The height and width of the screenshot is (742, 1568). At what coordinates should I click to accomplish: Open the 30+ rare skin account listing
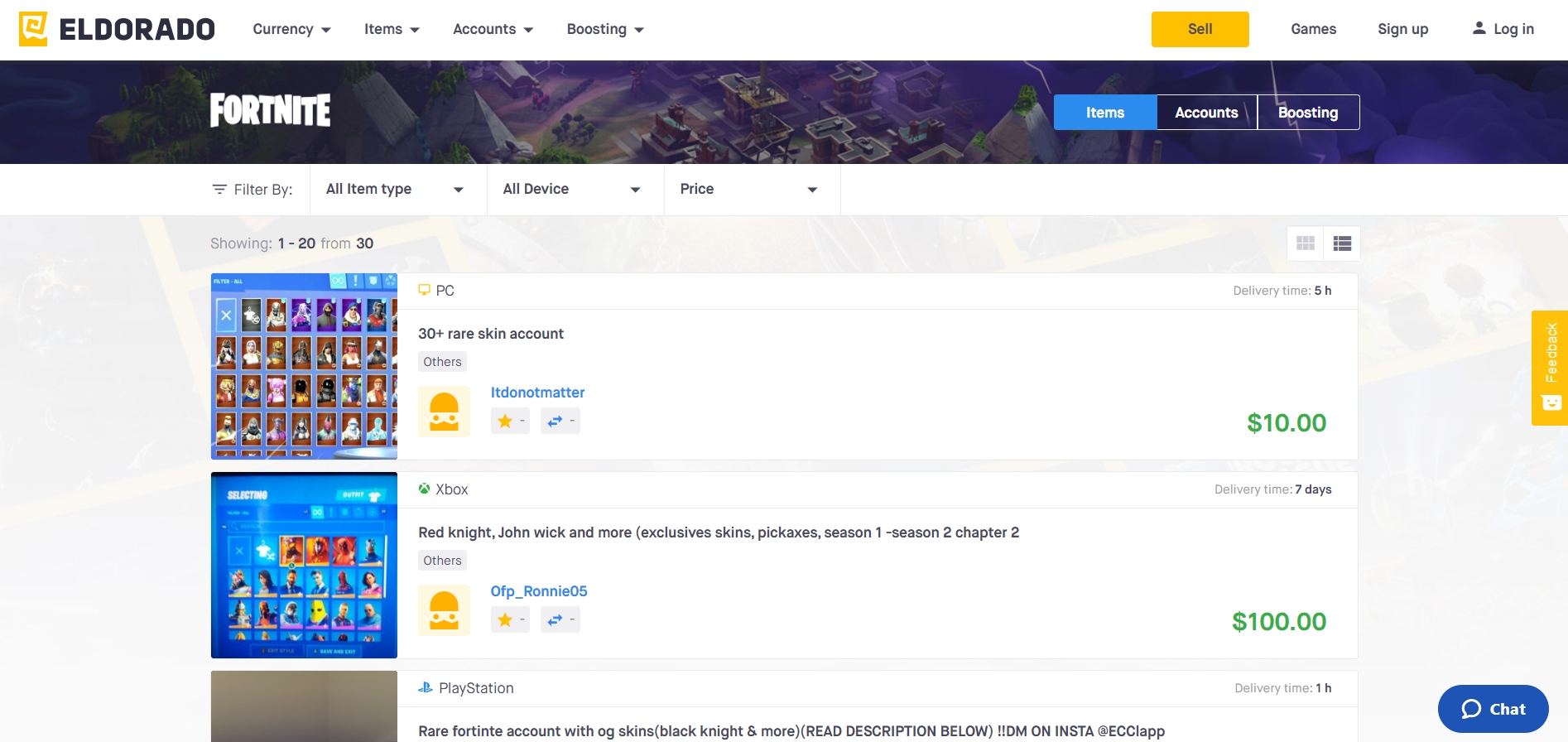coord(491,334)
